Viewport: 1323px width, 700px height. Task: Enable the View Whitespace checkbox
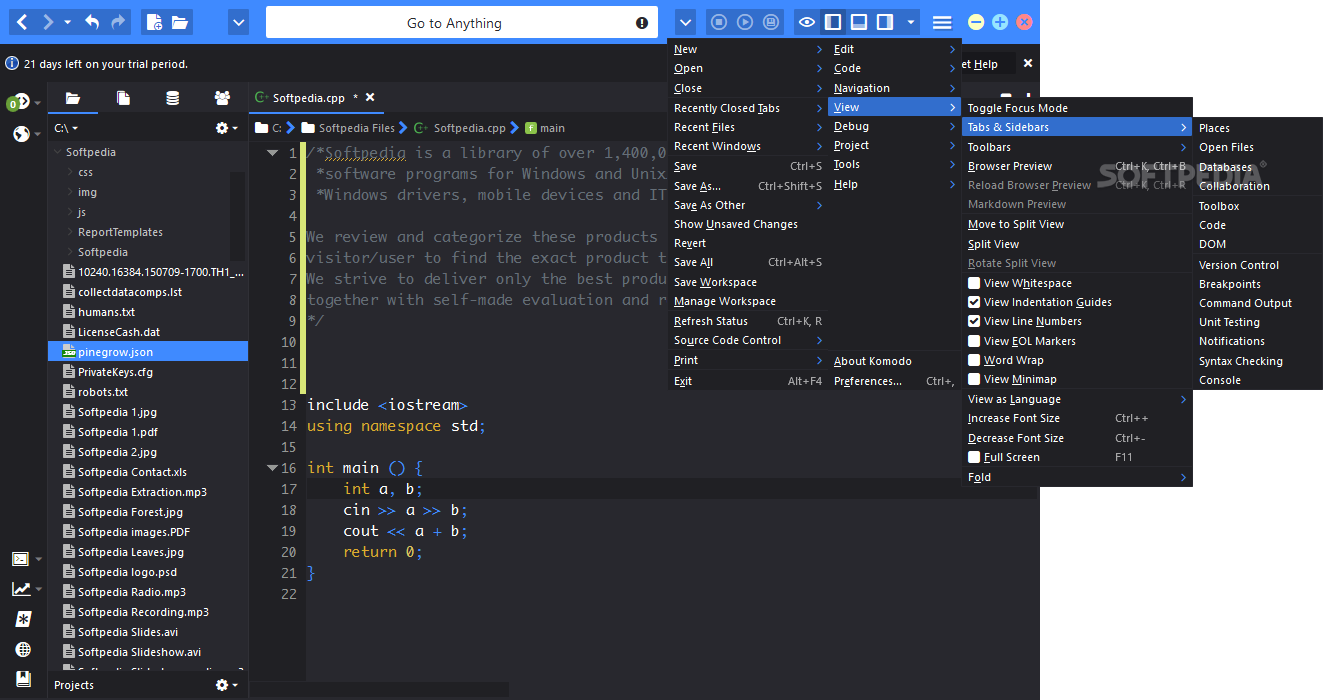pos(974,283)
